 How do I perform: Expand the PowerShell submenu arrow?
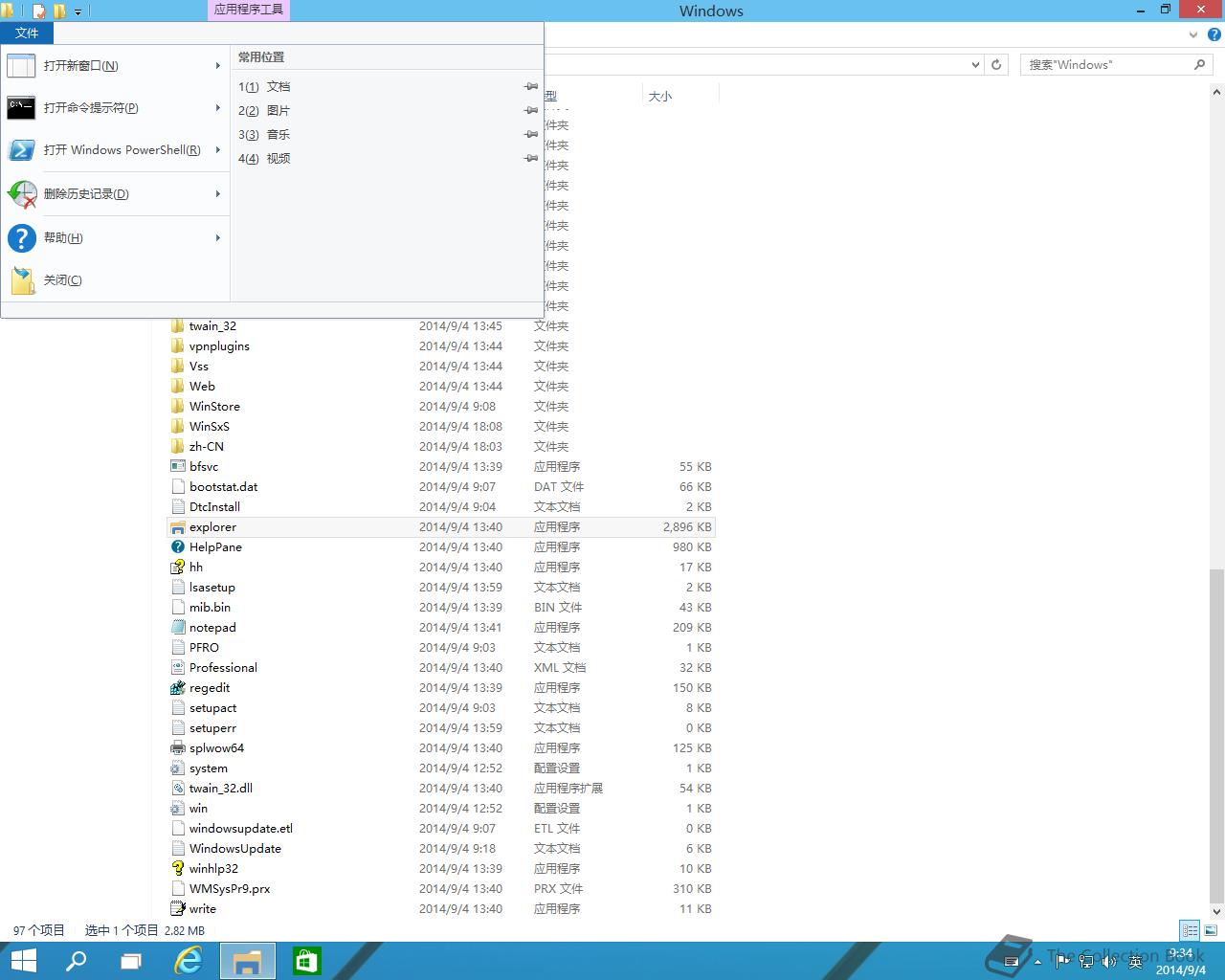click(218, 150)
